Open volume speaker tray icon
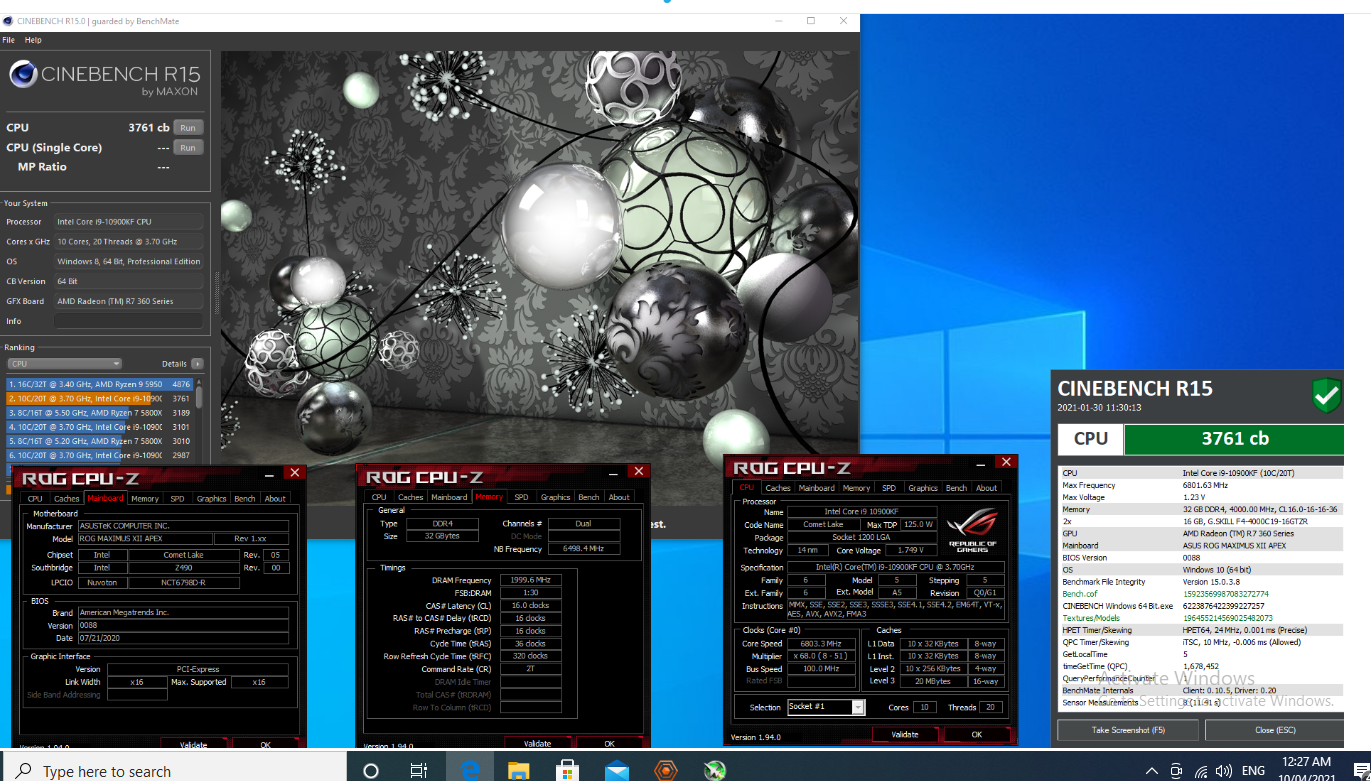Screen dimensions: 1371x781 click(x=1223, y=772)
